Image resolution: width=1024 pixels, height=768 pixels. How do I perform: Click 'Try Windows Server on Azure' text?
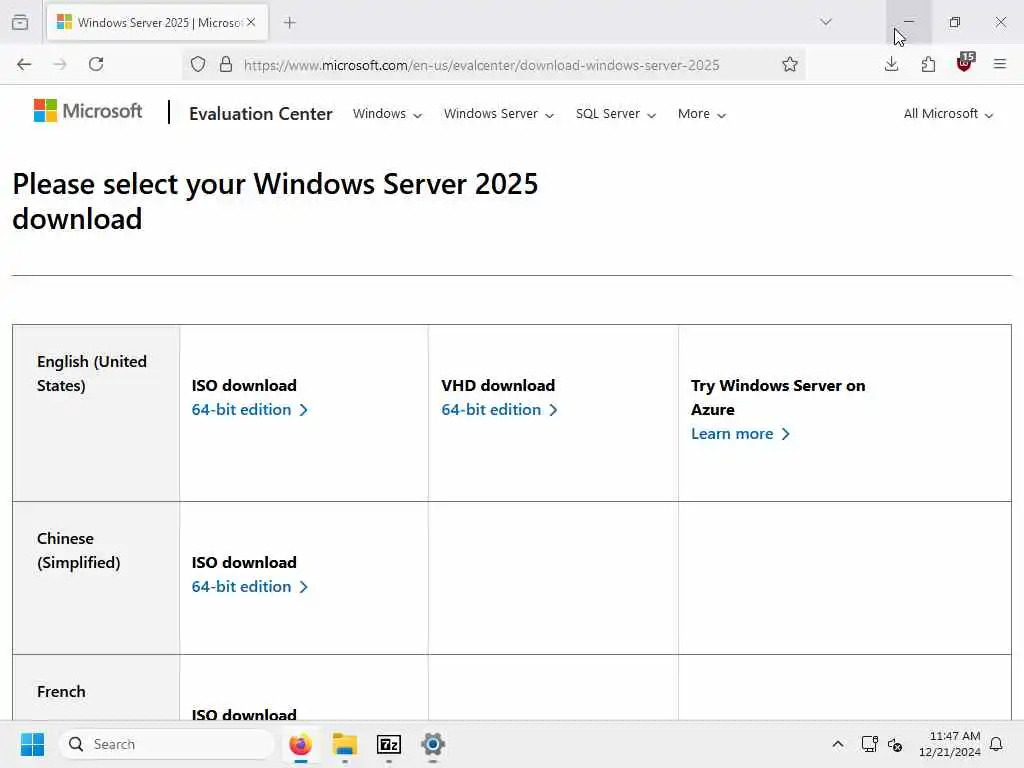tap(778, 397)
